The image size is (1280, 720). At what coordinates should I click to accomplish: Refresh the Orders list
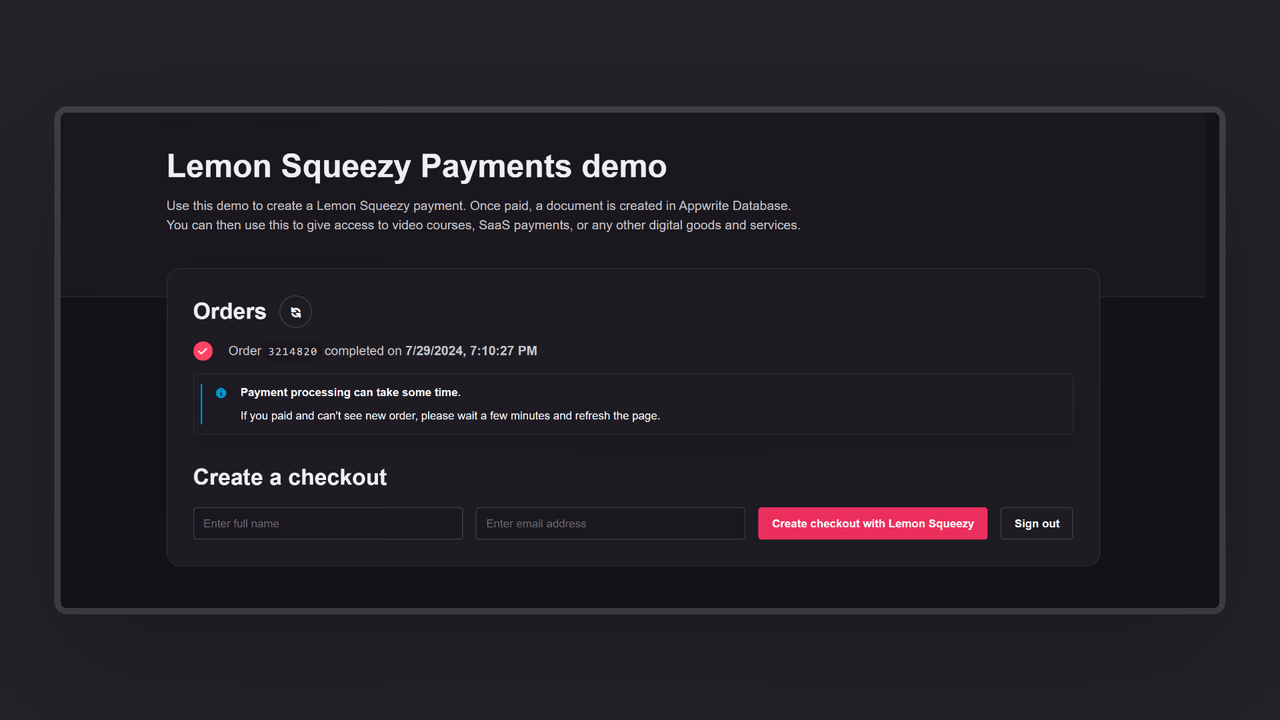(295, 312)
